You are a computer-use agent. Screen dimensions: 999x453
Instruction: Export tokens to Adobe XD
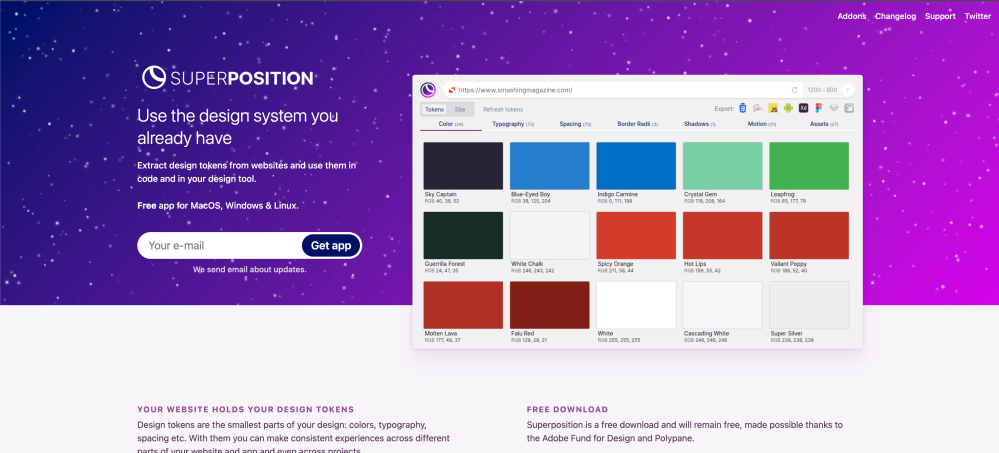pos(803,108)
